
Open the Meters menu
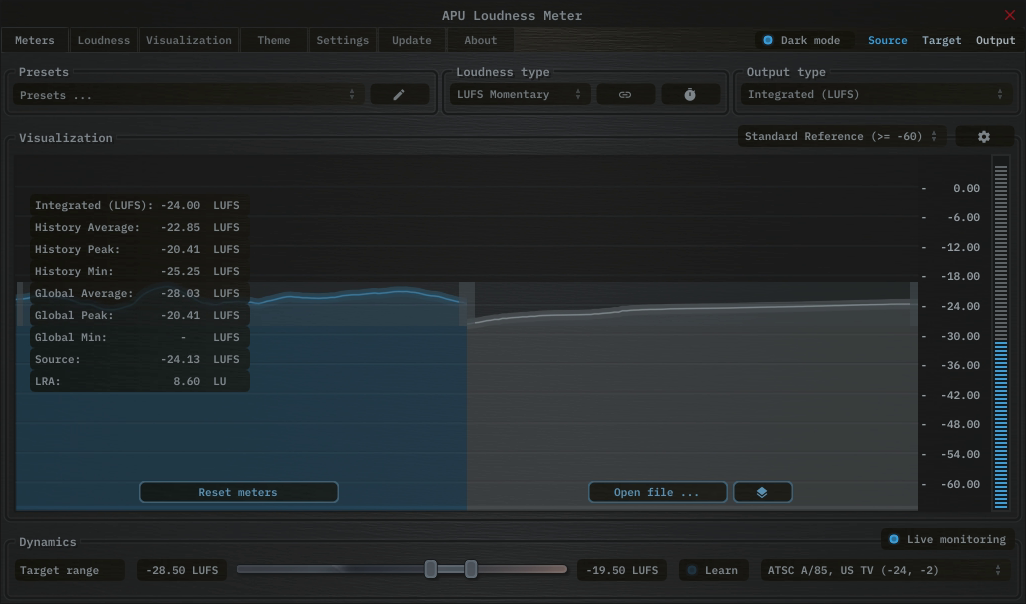[35, 40]
